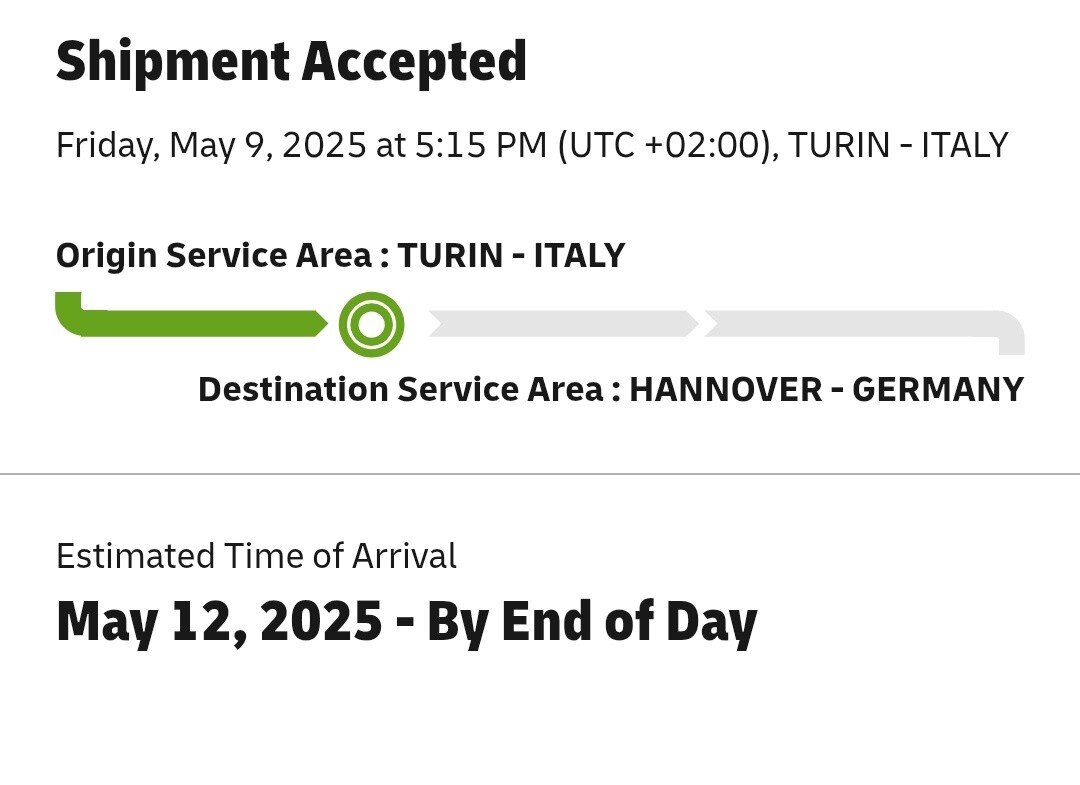Click the green completed progress segment
This screenshot has height=785, width=1080.
coord(200,323)
